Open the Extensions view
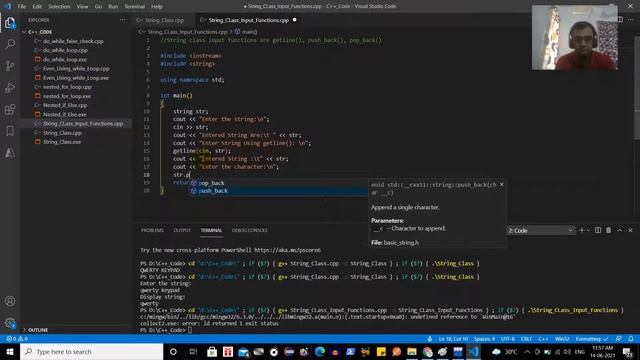The width and height of the screenshot is (640, 360). point(10,109)
